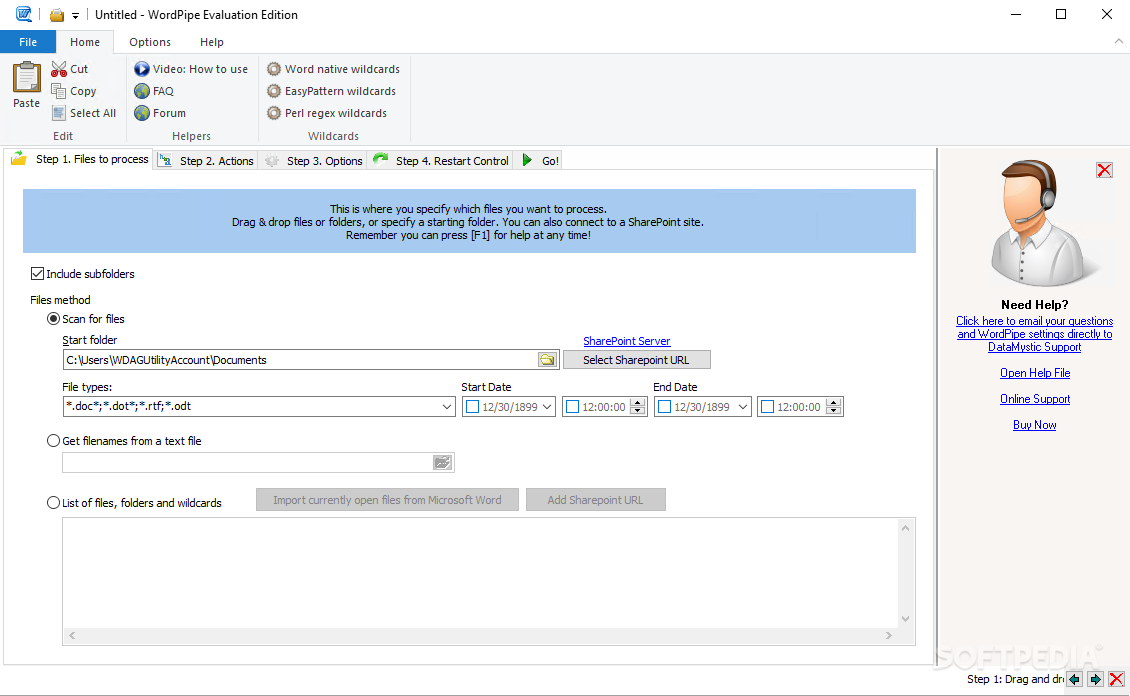
Task: Expand the File types dropdown
Action: click(447, 406)
